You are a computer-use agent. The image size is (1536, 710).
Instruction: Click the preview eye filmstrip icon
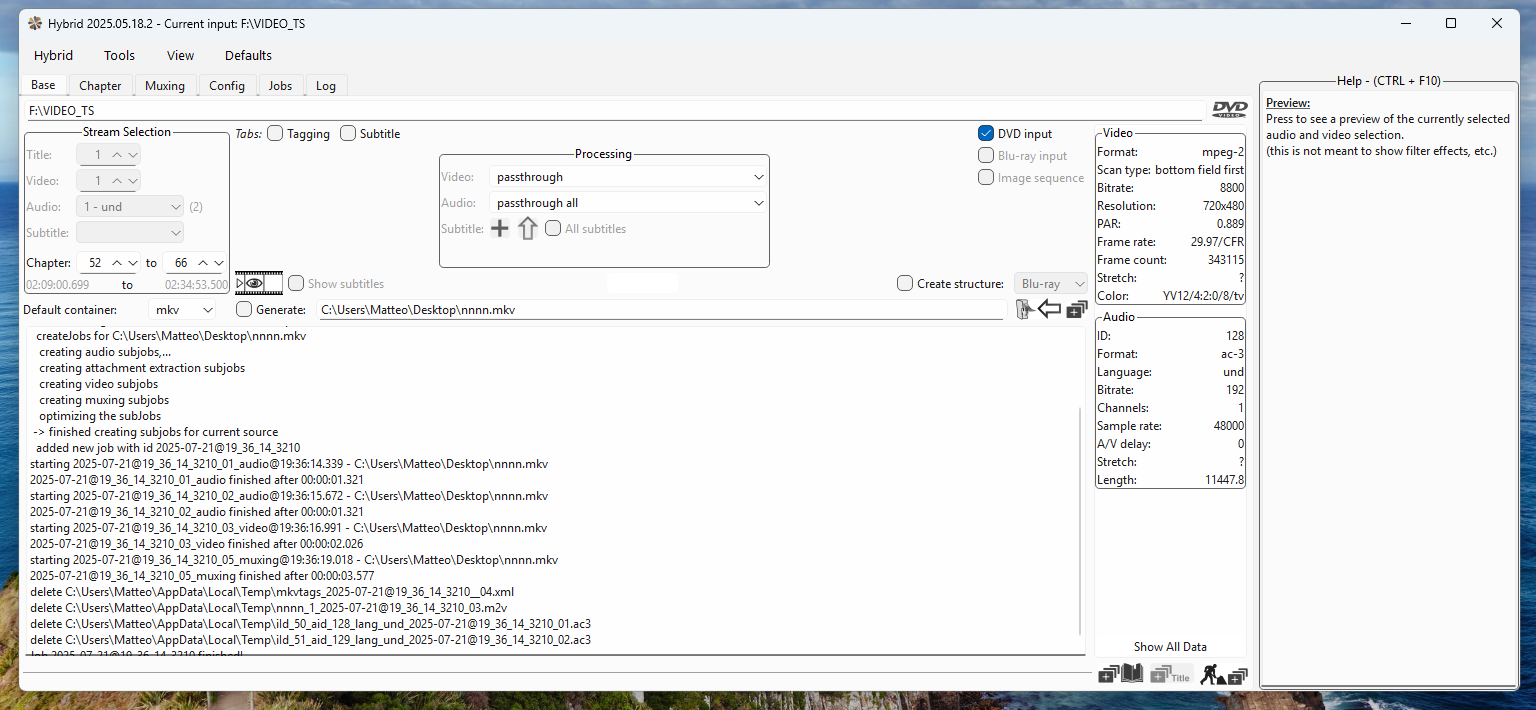[259, 284]
